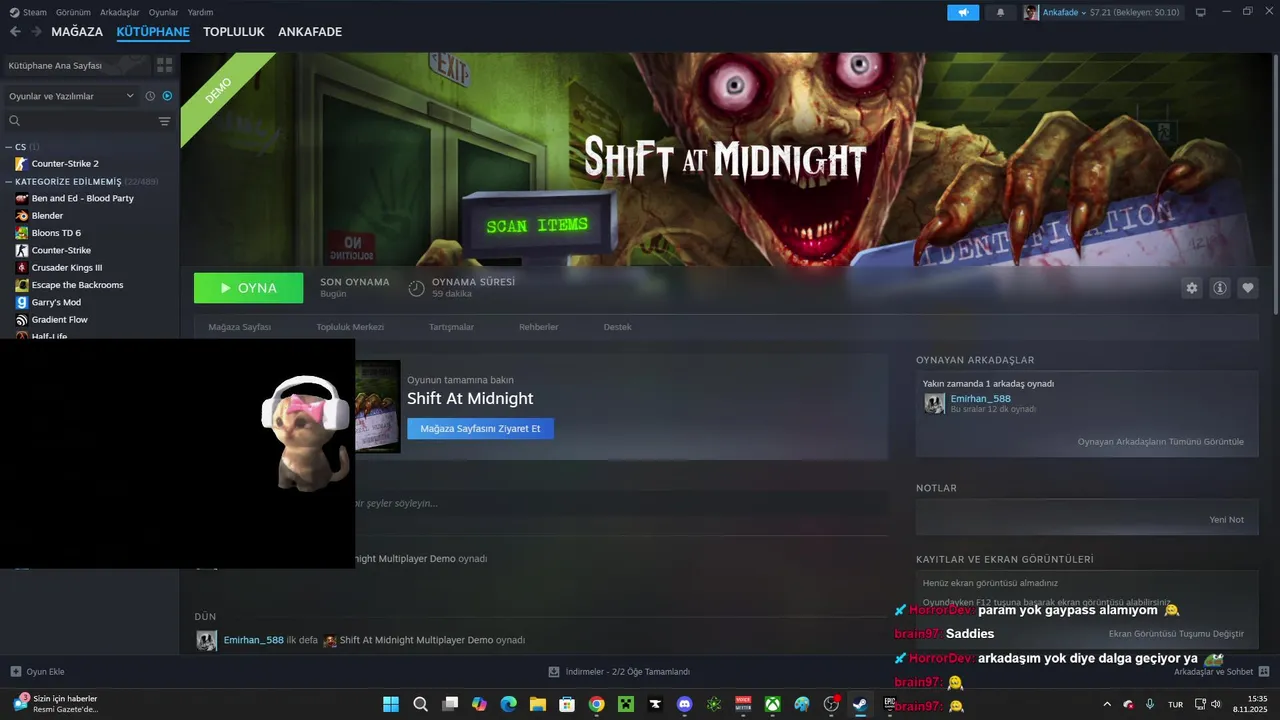
Task: Expand Oyunlar ve Yazılımlar dropdown
Action: point(70,96)
